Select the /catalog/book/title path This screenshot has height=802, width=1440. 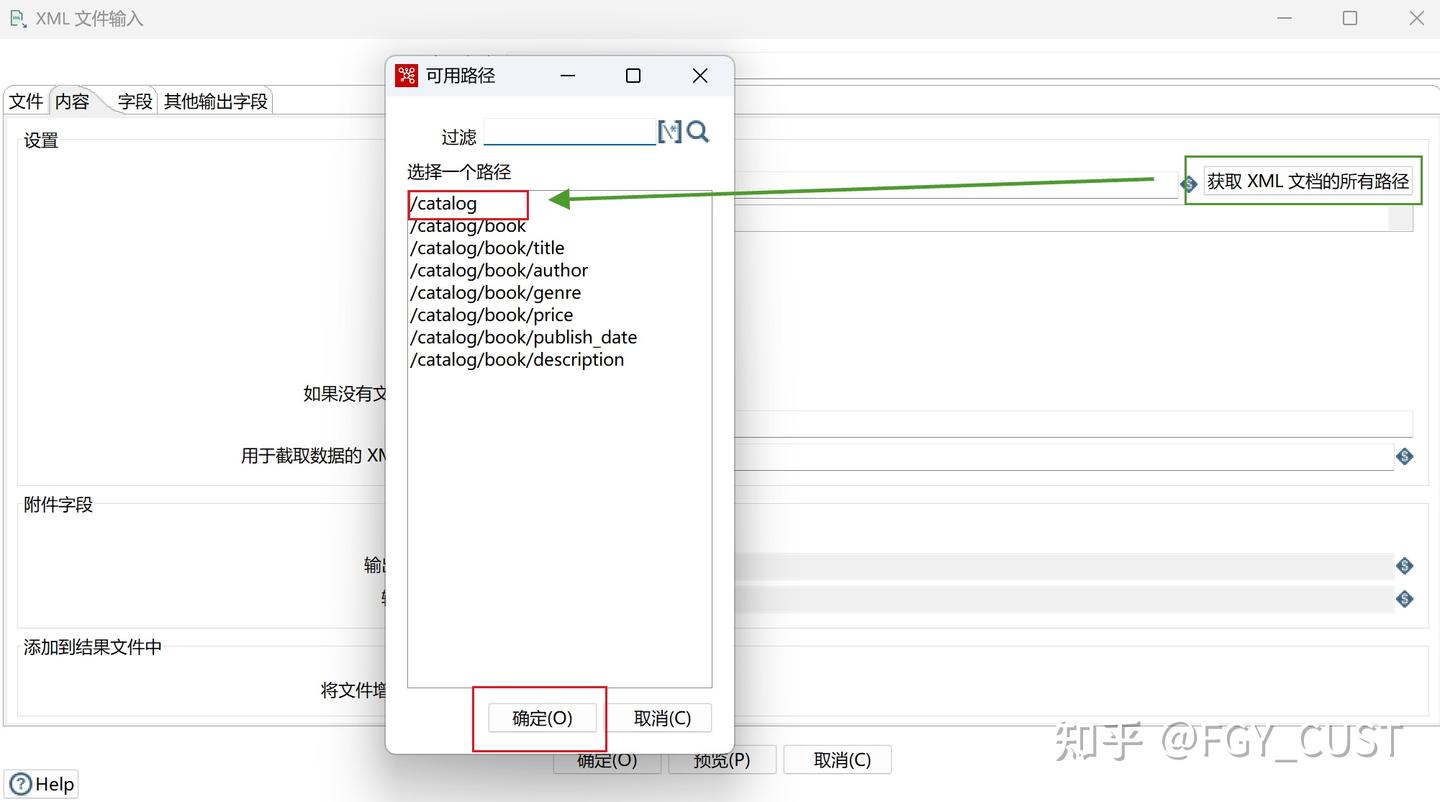pos(487,248)
